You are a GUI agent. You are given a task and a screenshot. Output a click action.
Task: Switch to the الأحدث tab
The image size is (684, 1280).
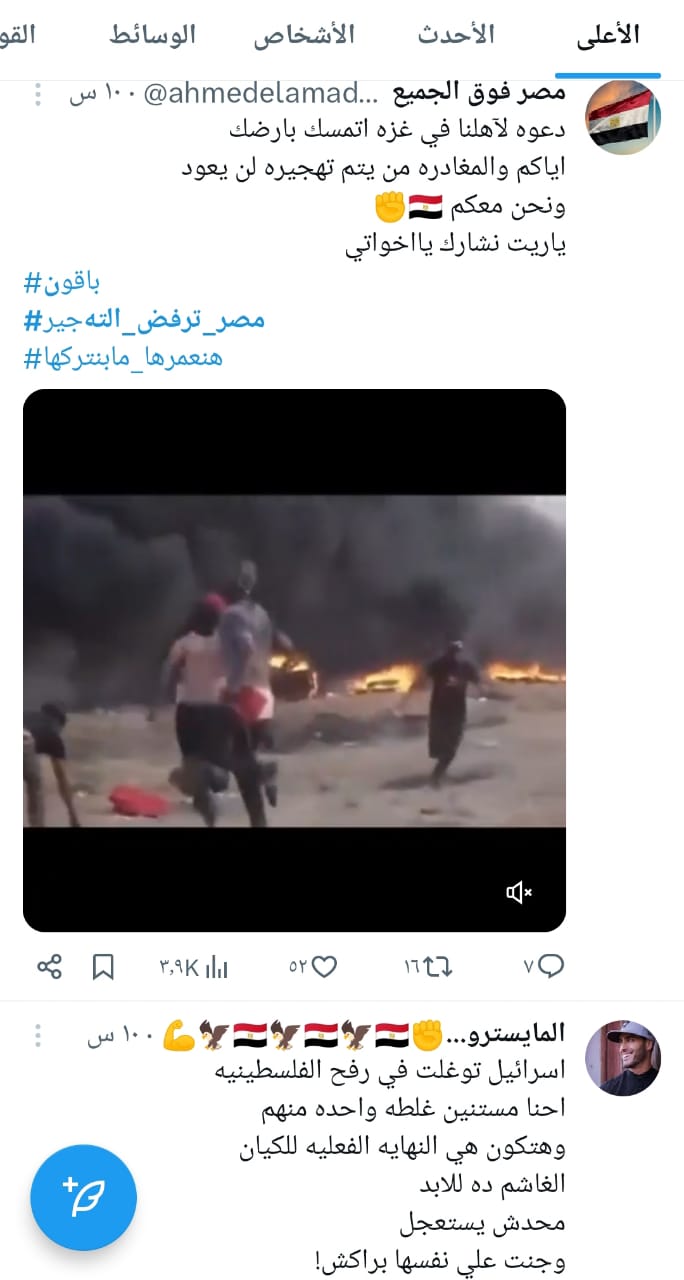(x=456, y=35)
